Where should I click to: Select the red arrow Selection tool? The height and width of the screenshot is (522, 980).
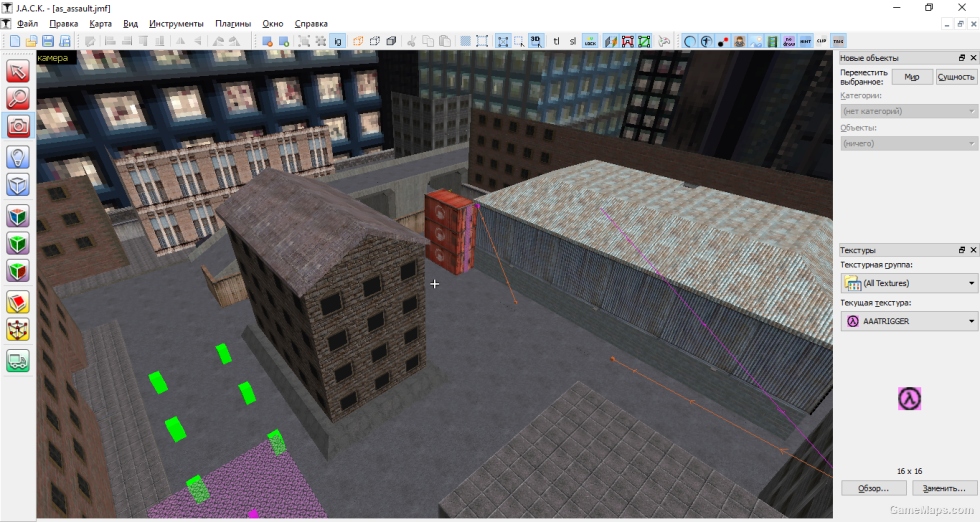[x=18, y=71]
